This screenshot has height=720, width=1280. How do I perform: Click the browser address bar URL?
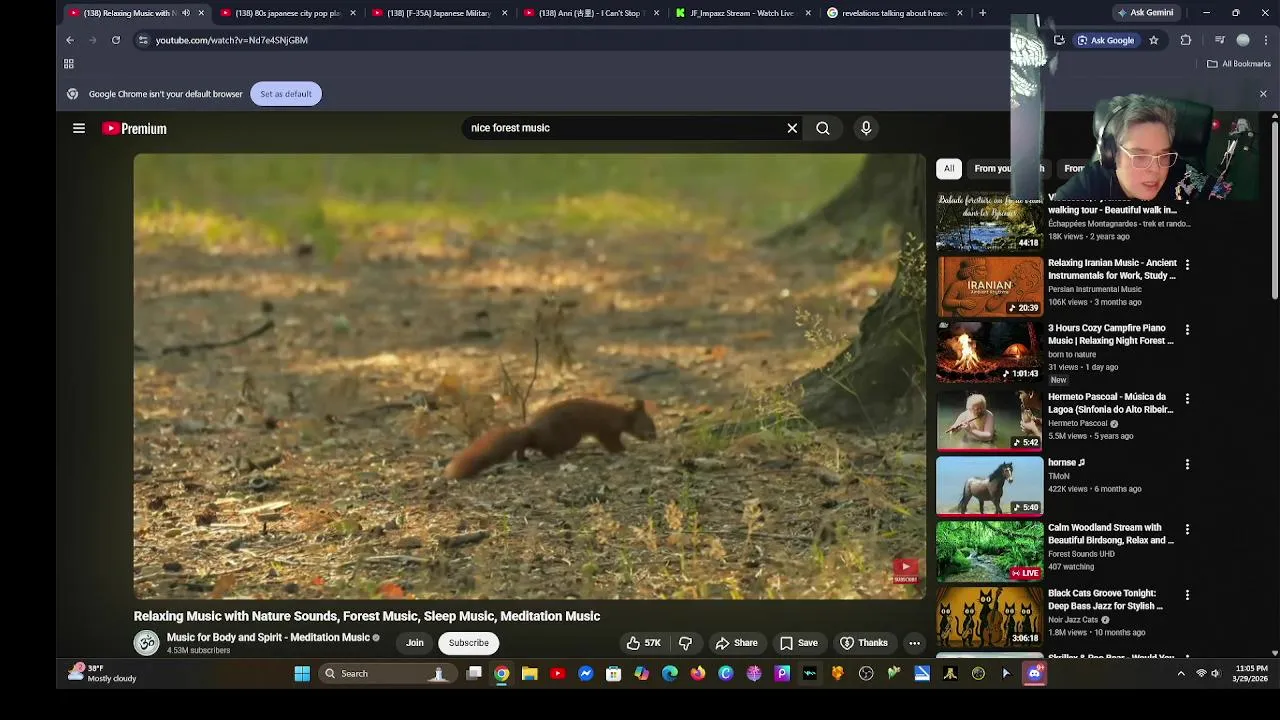coord(232,40)
